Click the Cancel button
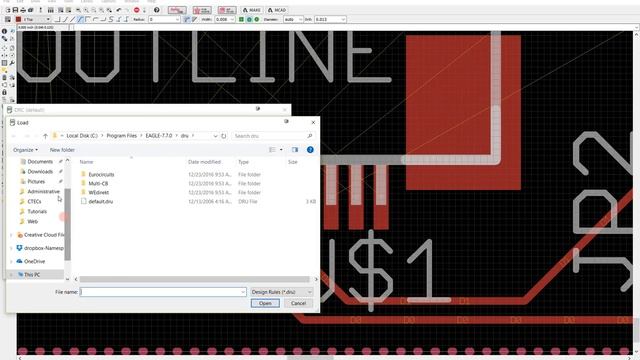The height and width of the screenshot is (360, 640). coord(298,303)
